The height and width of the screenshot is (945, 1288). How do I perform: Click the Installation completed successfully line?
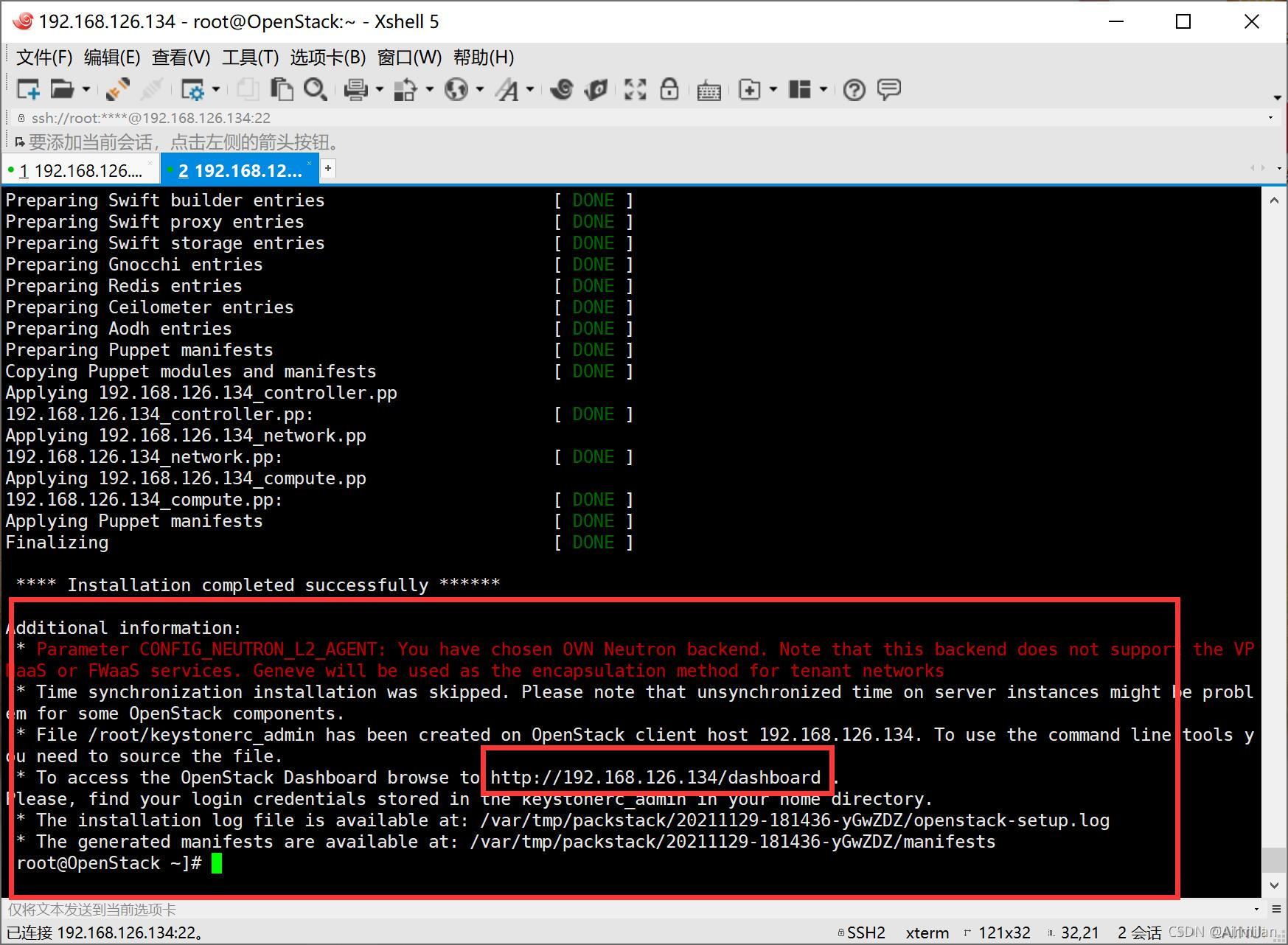click(257, 585)
